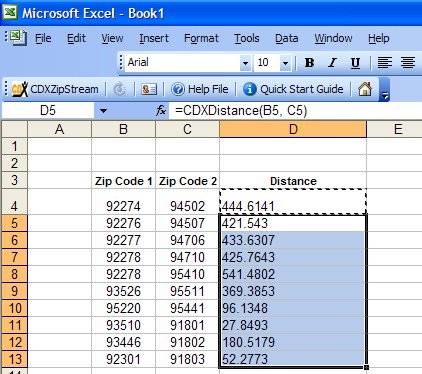
Task: Click the CDXZipStream toolbar button
Action: tap(55, 89)
